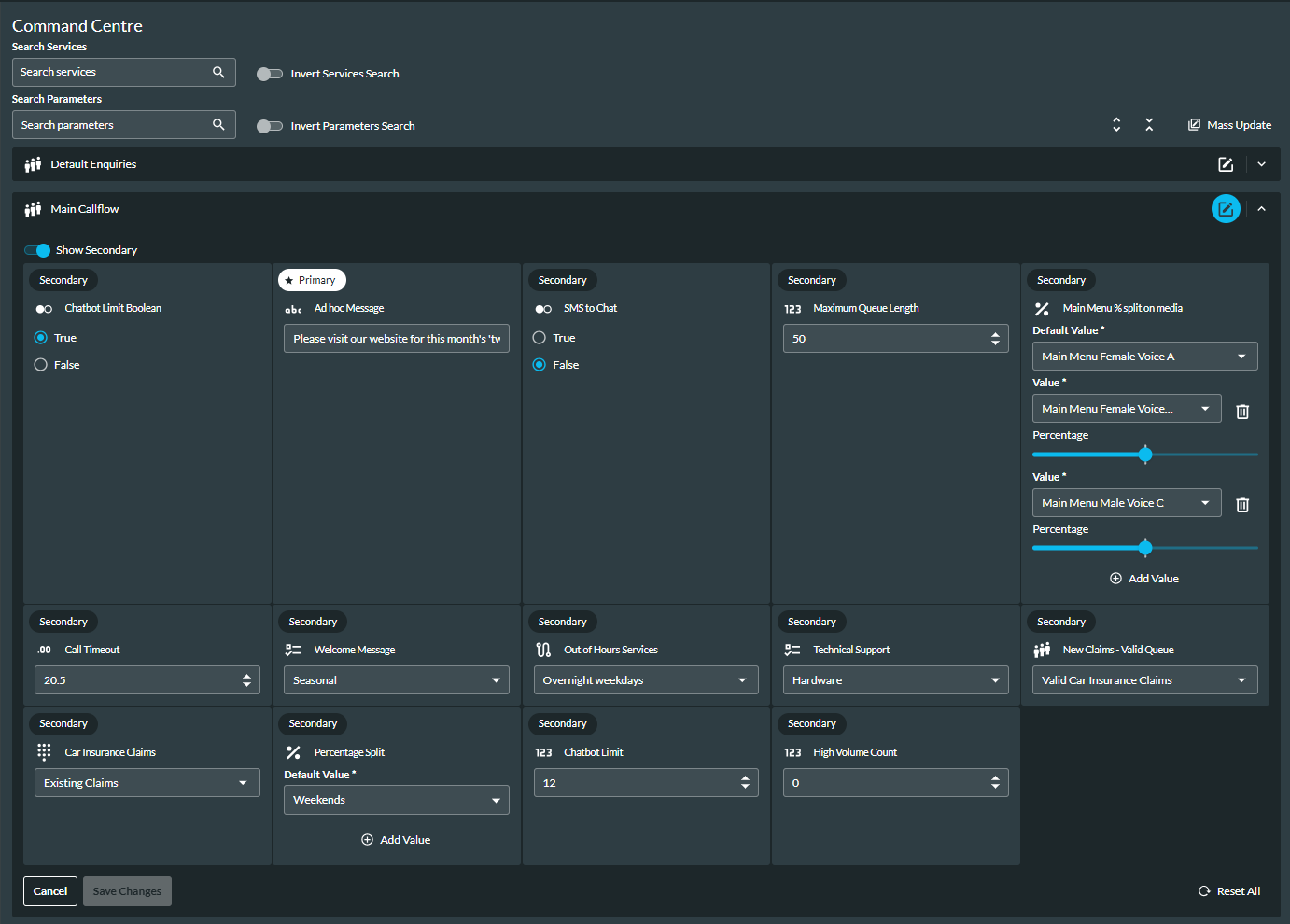Expand the Default Enquiries section chevron
The height and width of the screenshot is (924, 1290).
click(x=1261, y=164)
